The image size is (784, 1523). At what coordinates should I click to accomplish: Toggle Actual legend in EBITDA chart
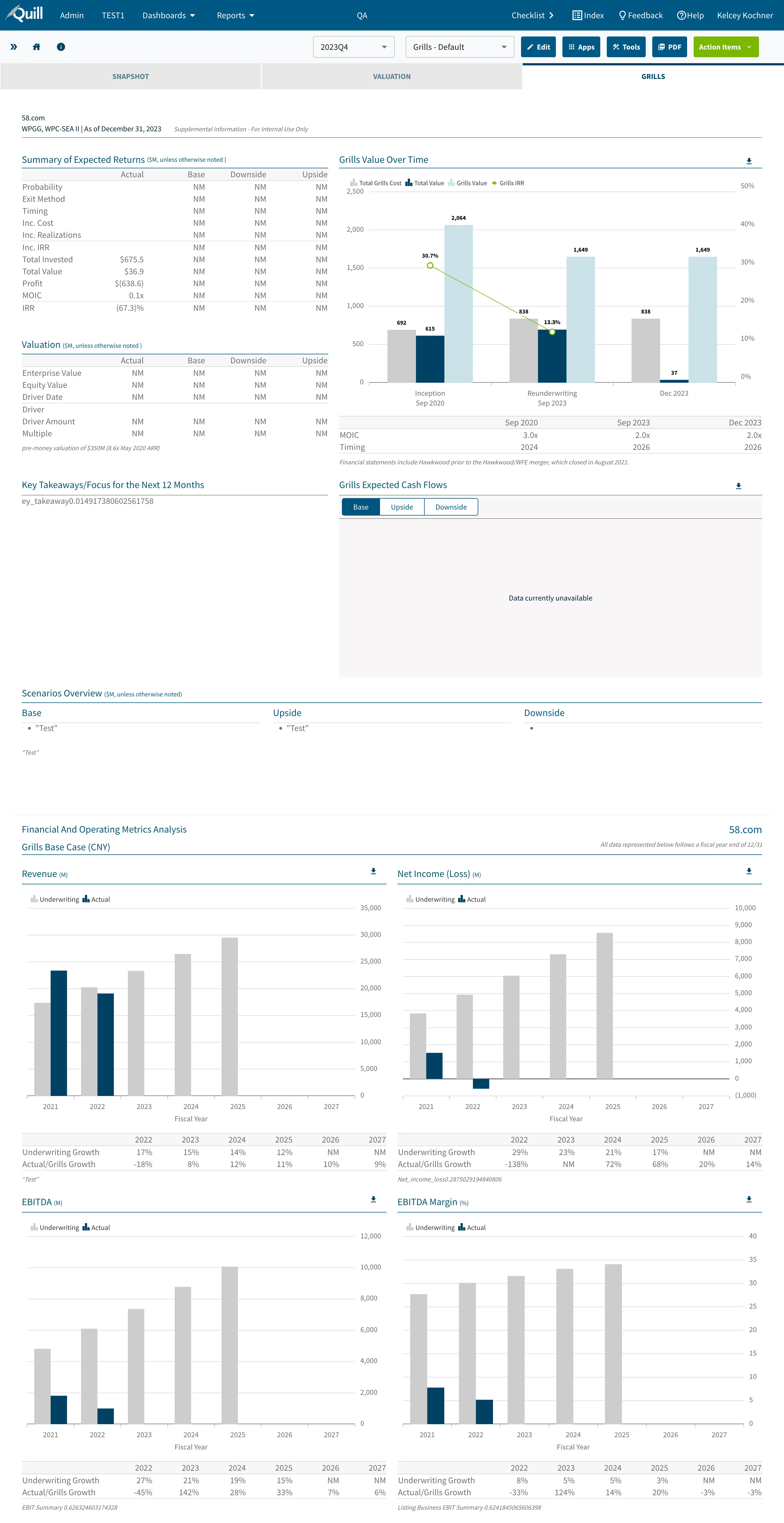tap(96, 1227)
